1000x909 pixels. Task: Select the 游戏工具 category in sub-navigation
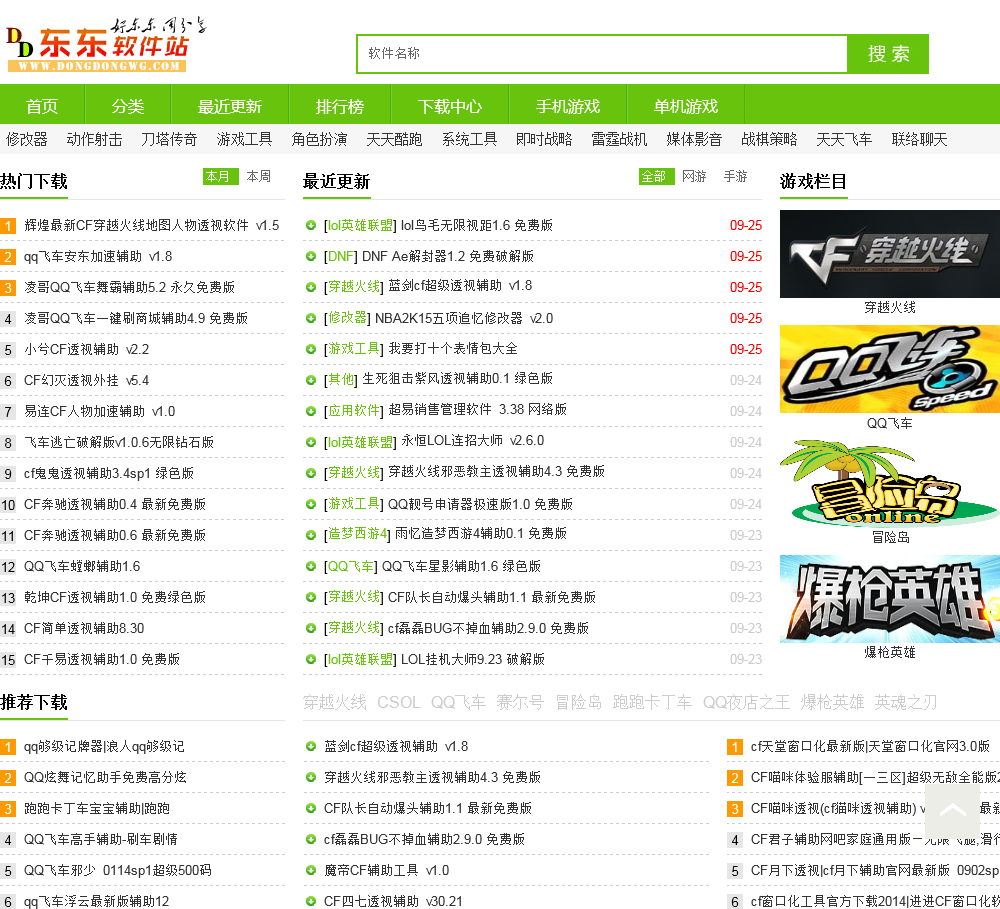pos(244,139)
